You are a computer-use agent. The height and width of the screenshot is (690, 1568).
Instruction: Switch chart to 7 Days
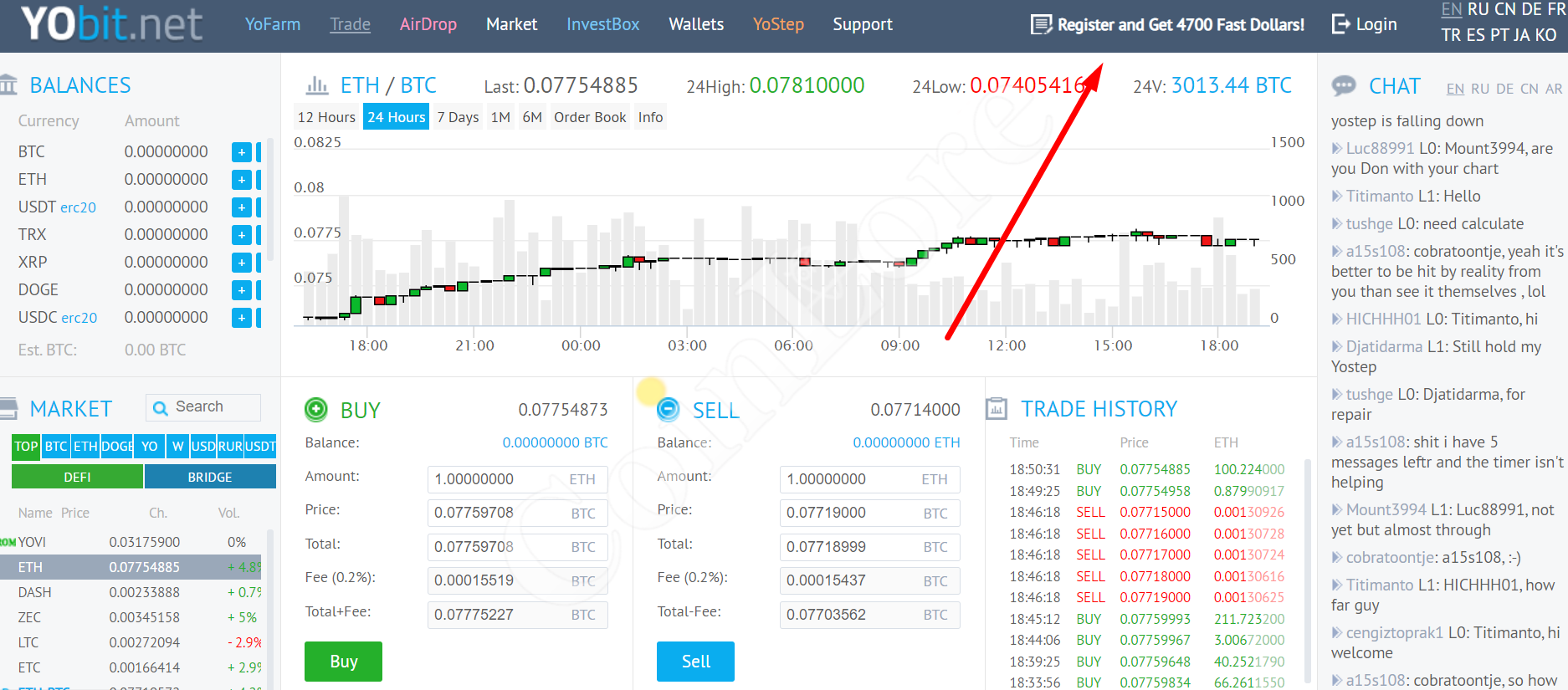458,117
